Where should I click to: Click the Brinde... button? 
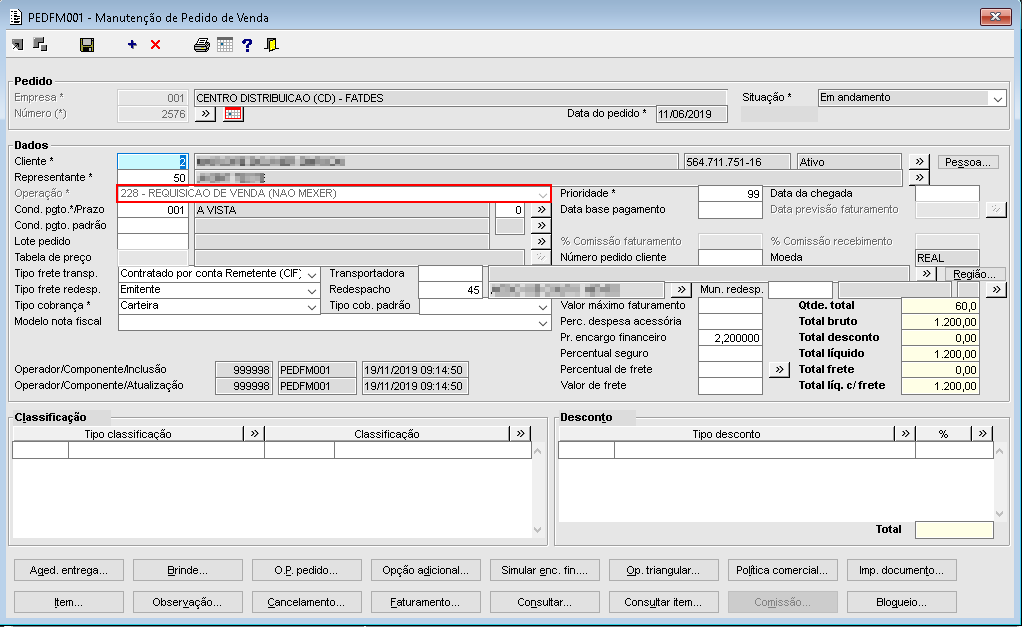coord(188,570)
